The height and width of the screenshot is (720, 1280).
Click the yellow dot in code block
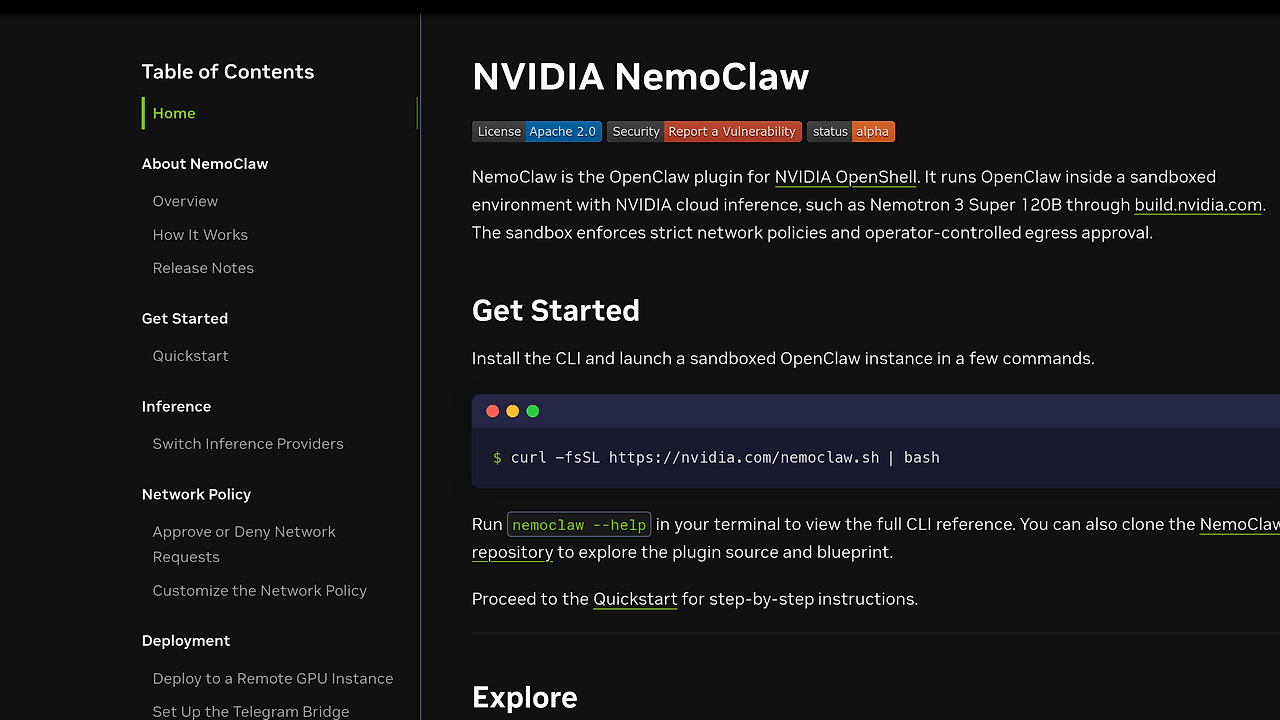point(513,411)
